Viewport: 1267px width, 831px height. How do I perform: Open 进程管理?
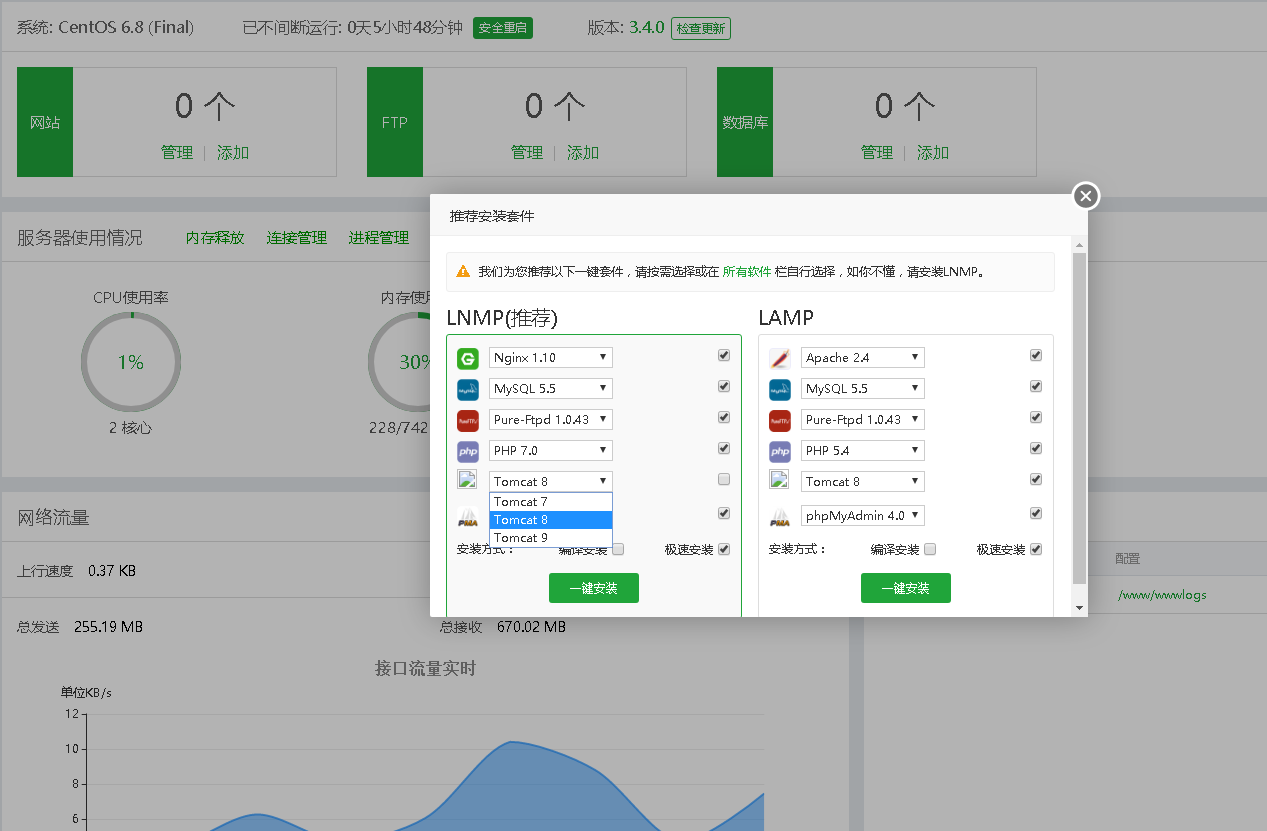click(x=379, y=238)
